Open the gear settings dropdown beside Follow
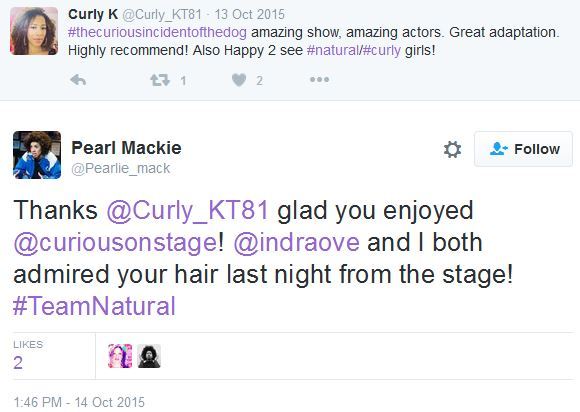580x412 pixels. click(x=452, y=149)
